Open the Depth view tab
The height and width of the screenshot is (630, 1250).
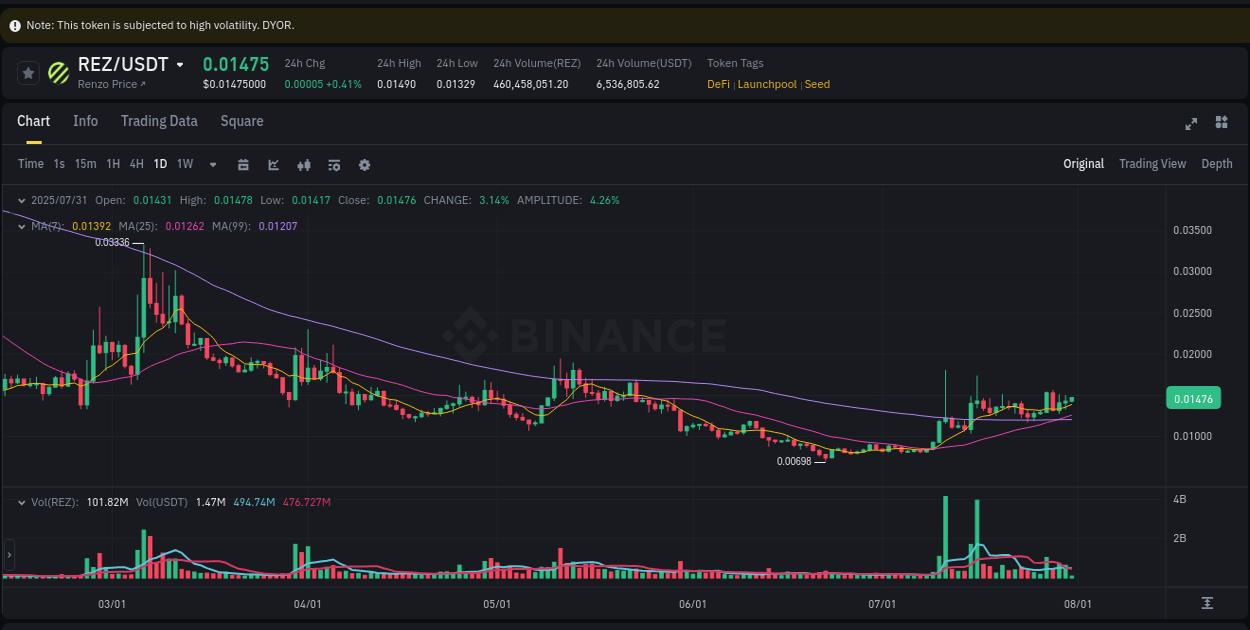(1216, 163)
